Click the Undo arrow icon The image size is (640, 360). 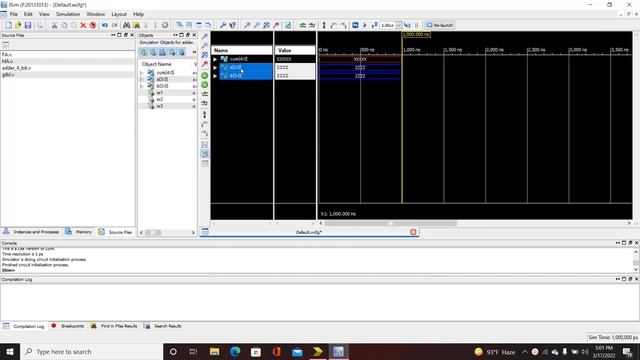(105, 25)
